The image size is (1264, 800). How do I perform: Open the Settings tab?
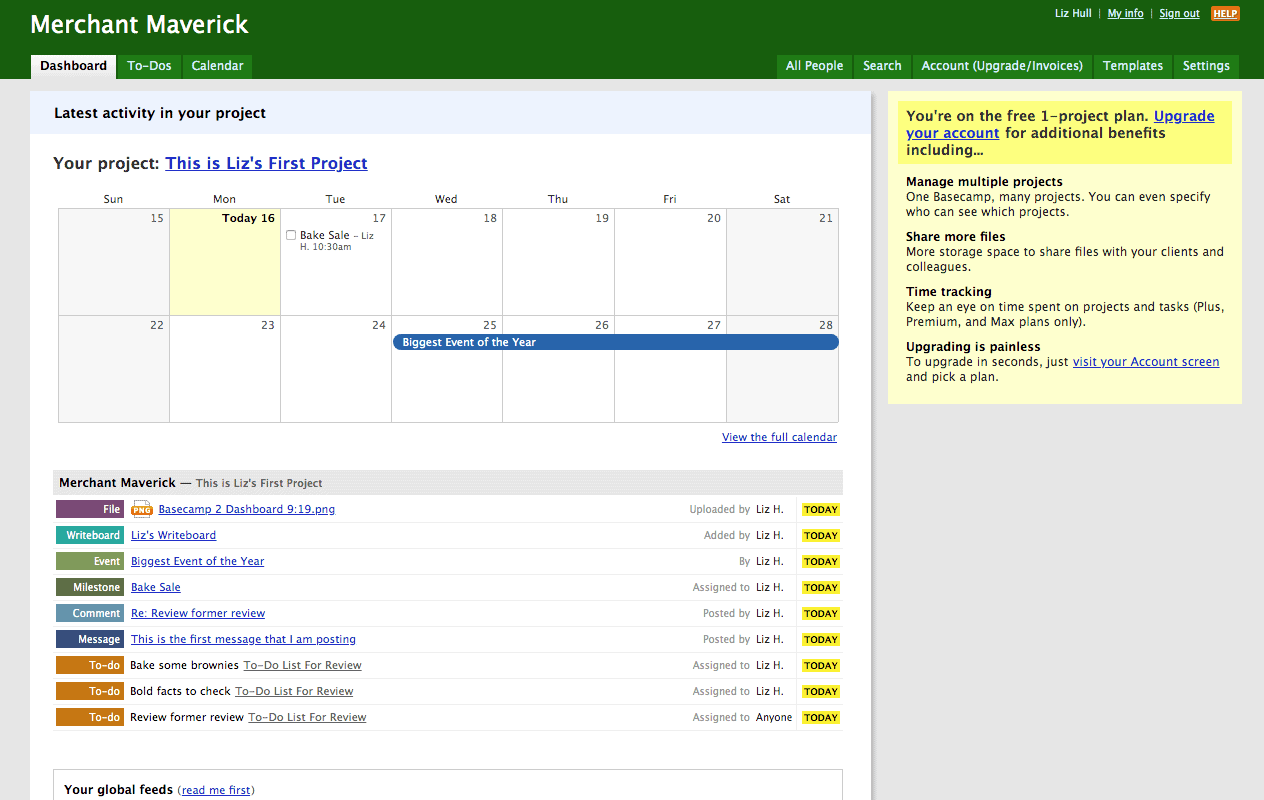point(1206,66)
